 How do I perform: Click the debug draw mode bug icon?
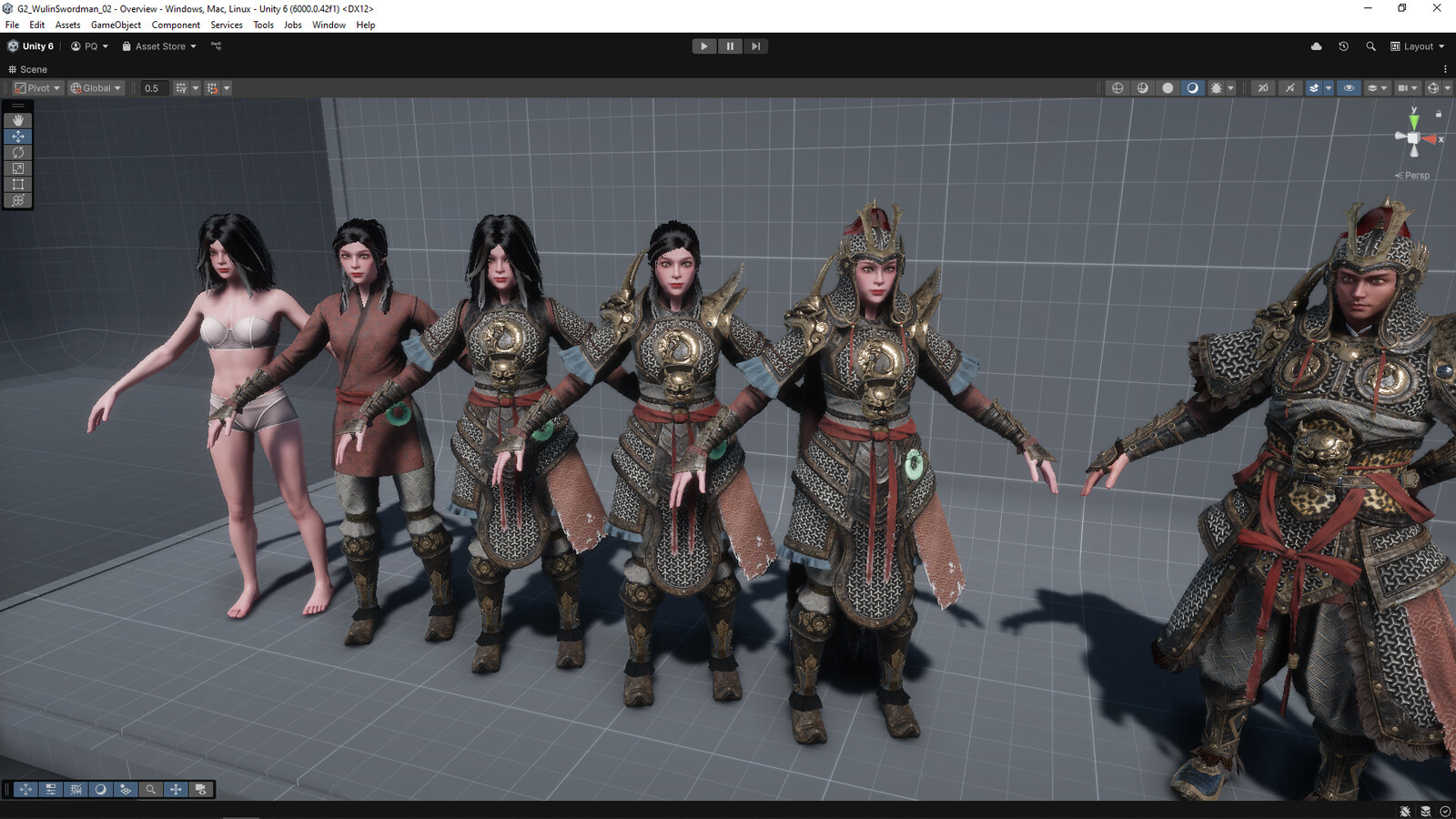(1216, 88)
